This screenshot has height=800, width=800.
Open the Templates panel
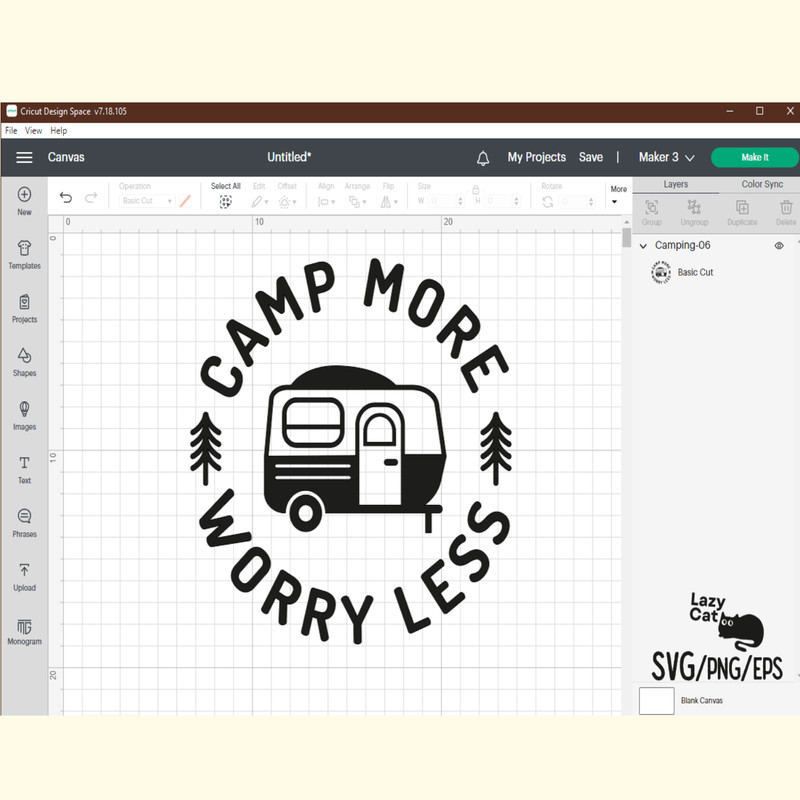[24, 249]
